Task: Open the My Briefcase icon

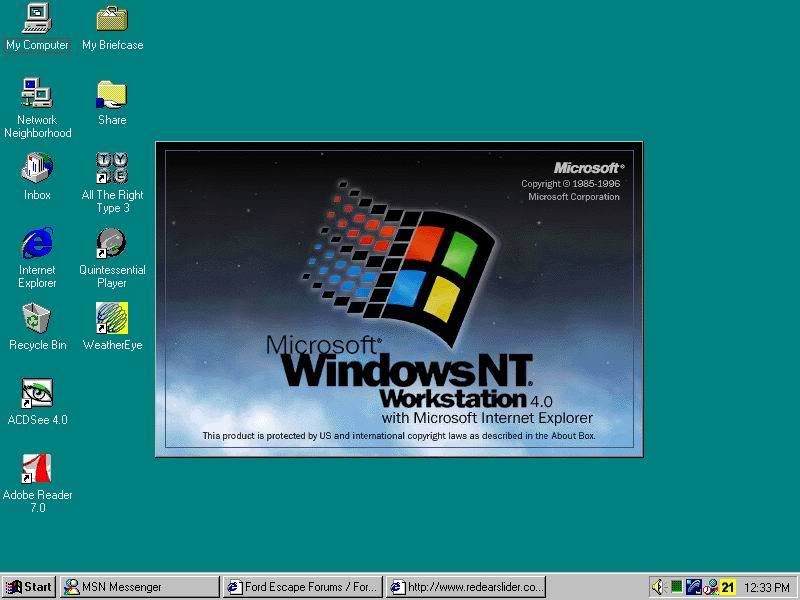Action: pos(112,18)
